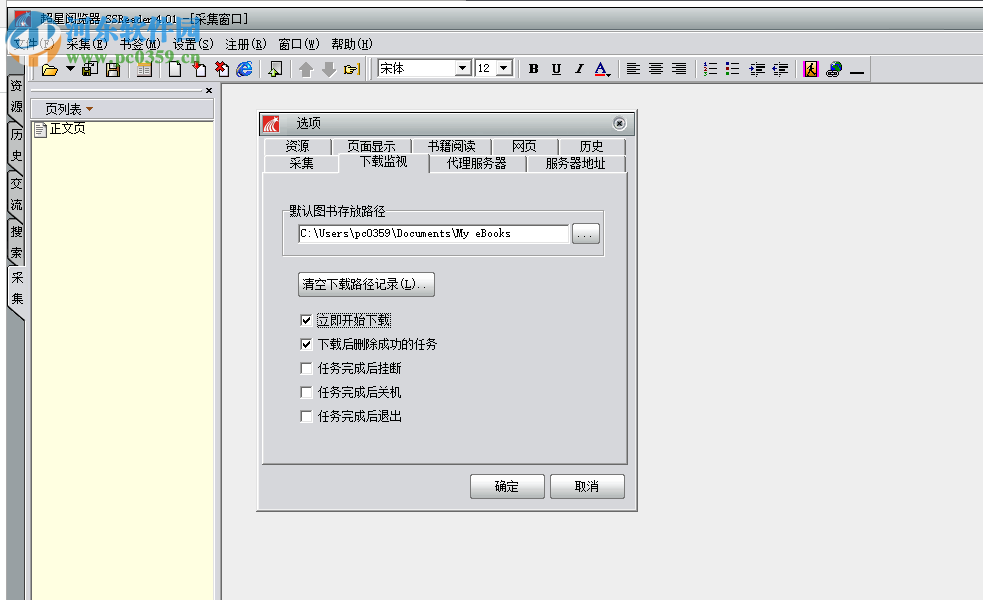The width and height of the screenshot is (983, 600).
Task: Close the page list side panel
Action: coord(209,91)
